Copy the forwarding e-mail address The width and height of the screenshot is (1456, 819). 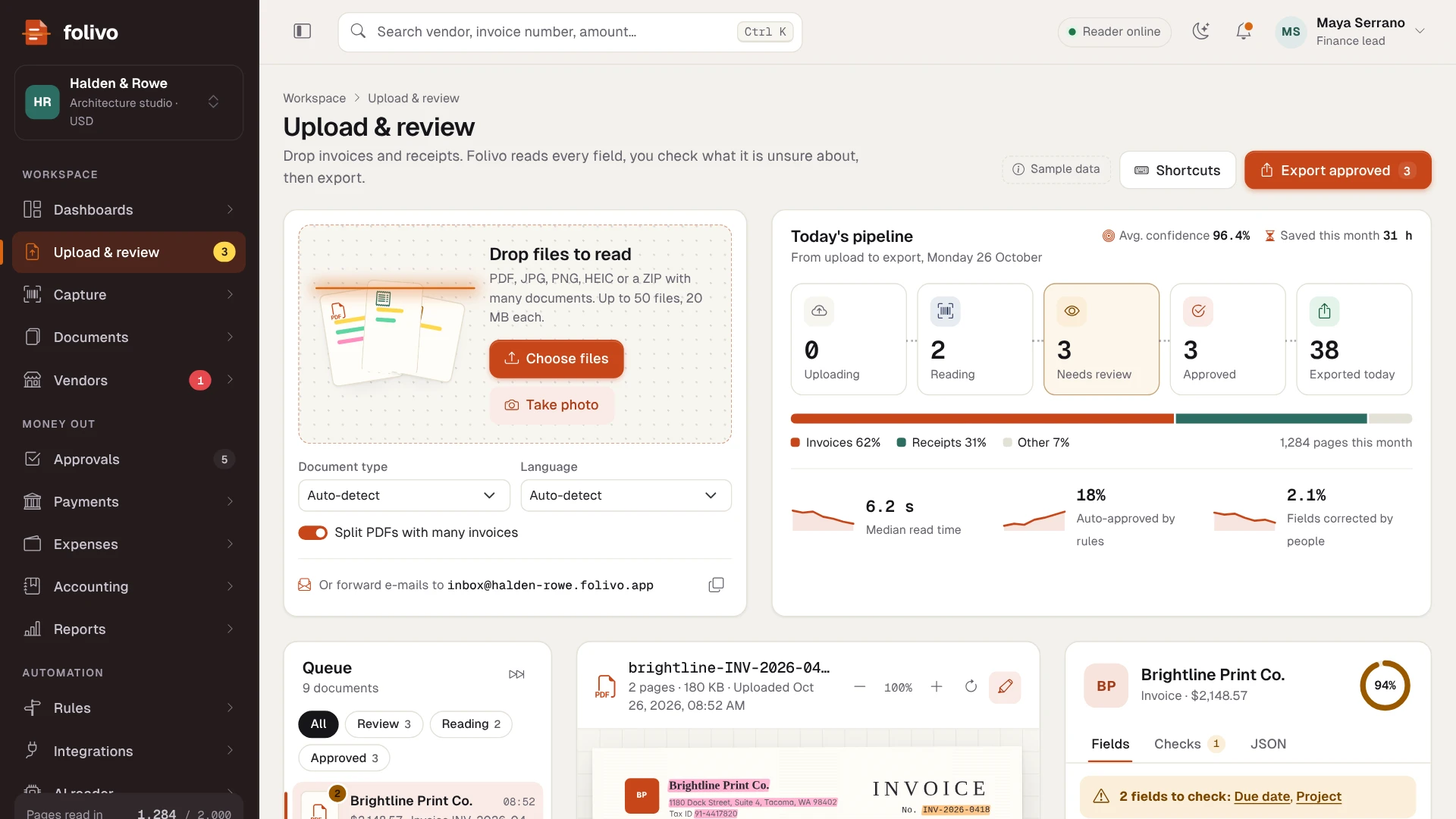[716, 585]
